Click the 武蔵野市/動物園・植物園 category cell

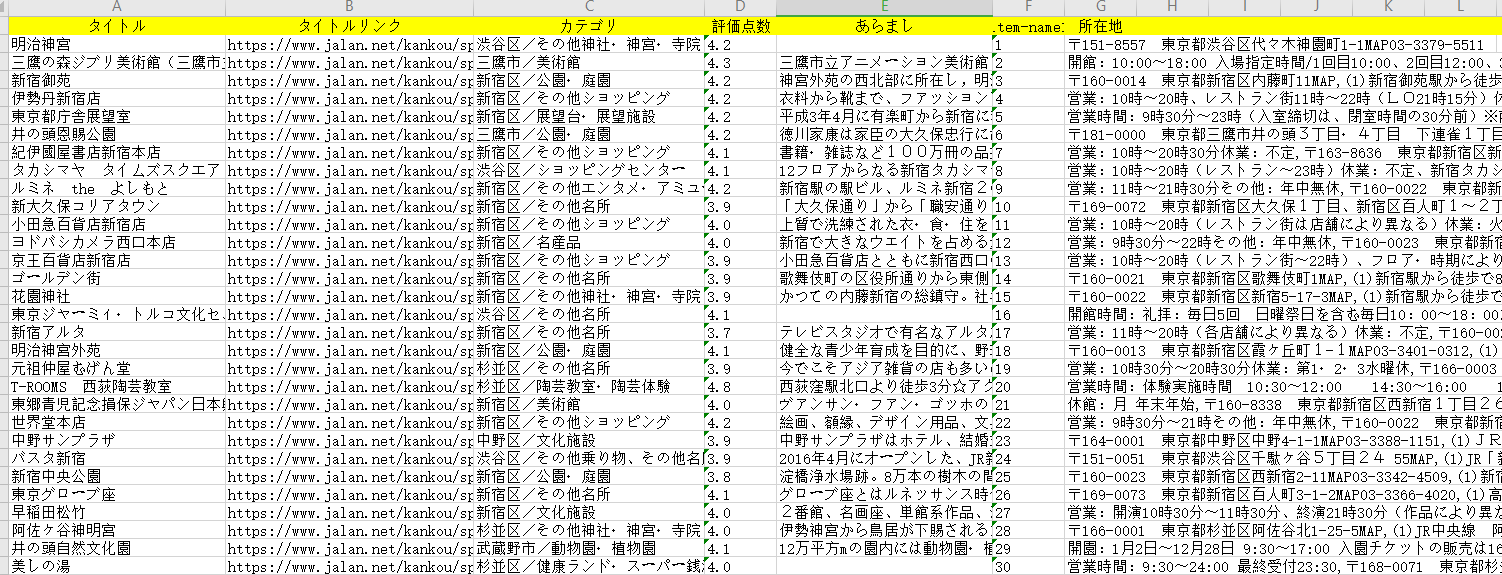click(588, 549)
